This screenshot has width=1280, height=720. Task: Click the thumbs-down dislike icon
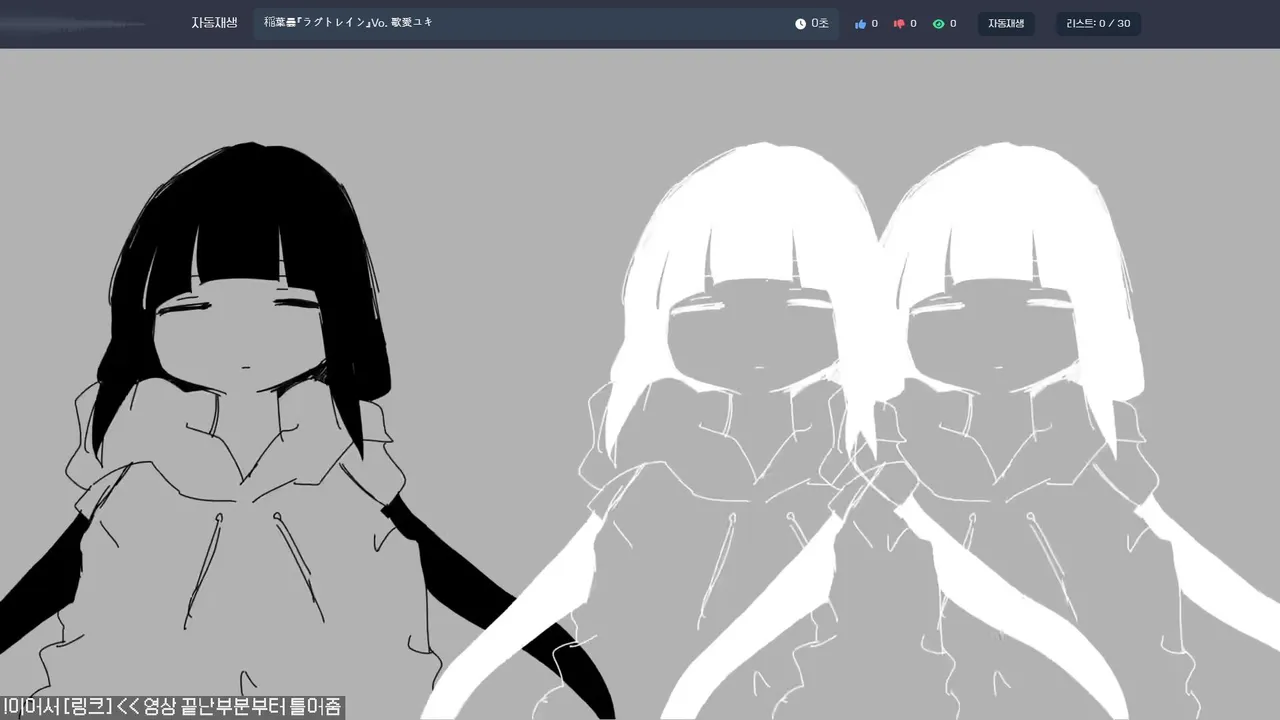899,24
